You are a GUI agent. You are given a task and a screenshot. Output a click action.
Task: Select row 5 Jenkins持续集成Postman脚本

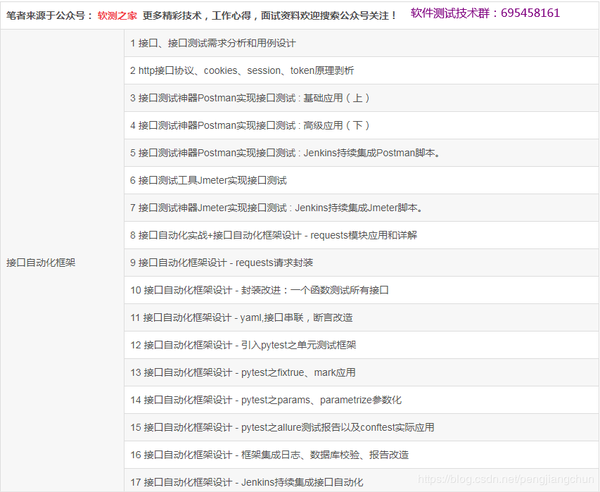(x=362, y=153)
